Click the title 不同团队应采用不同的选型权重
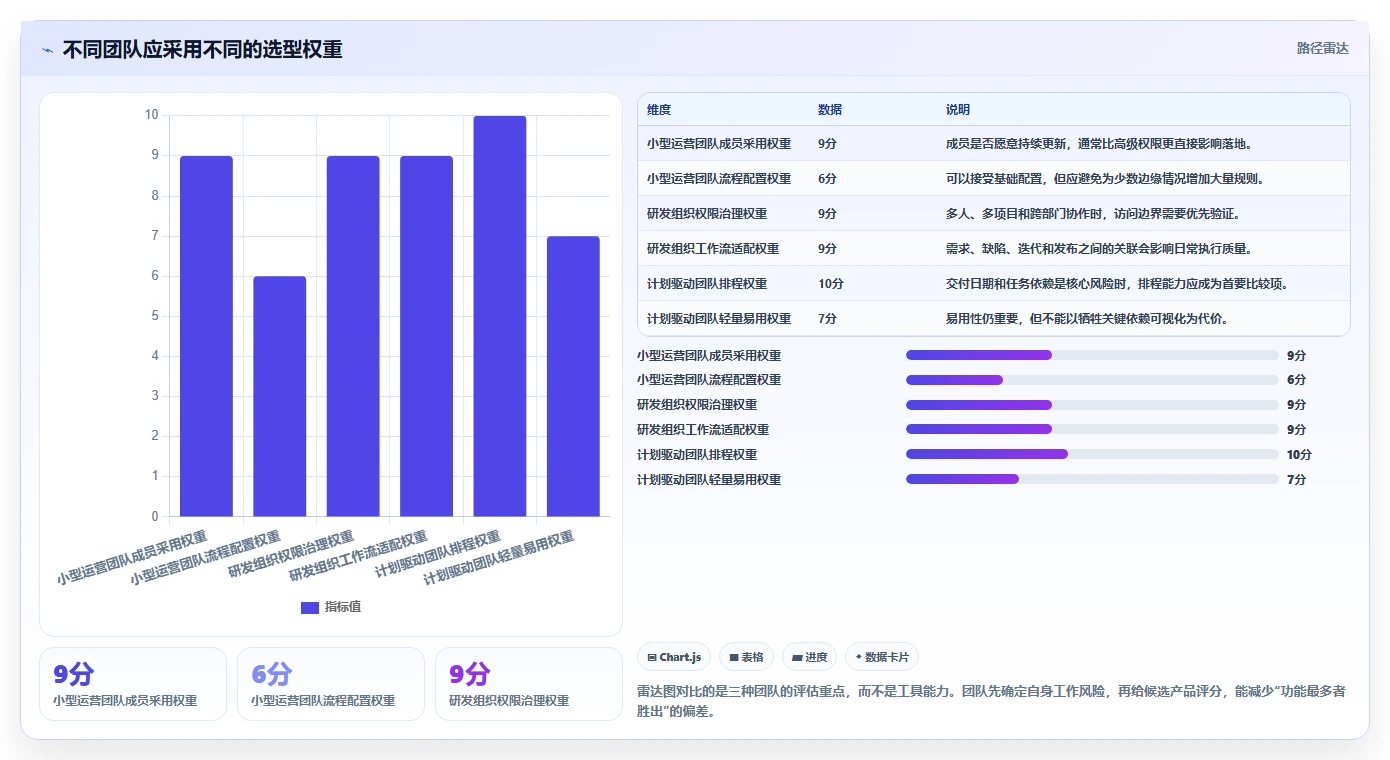Screen dimensions: 1390x760 (203, 50)
